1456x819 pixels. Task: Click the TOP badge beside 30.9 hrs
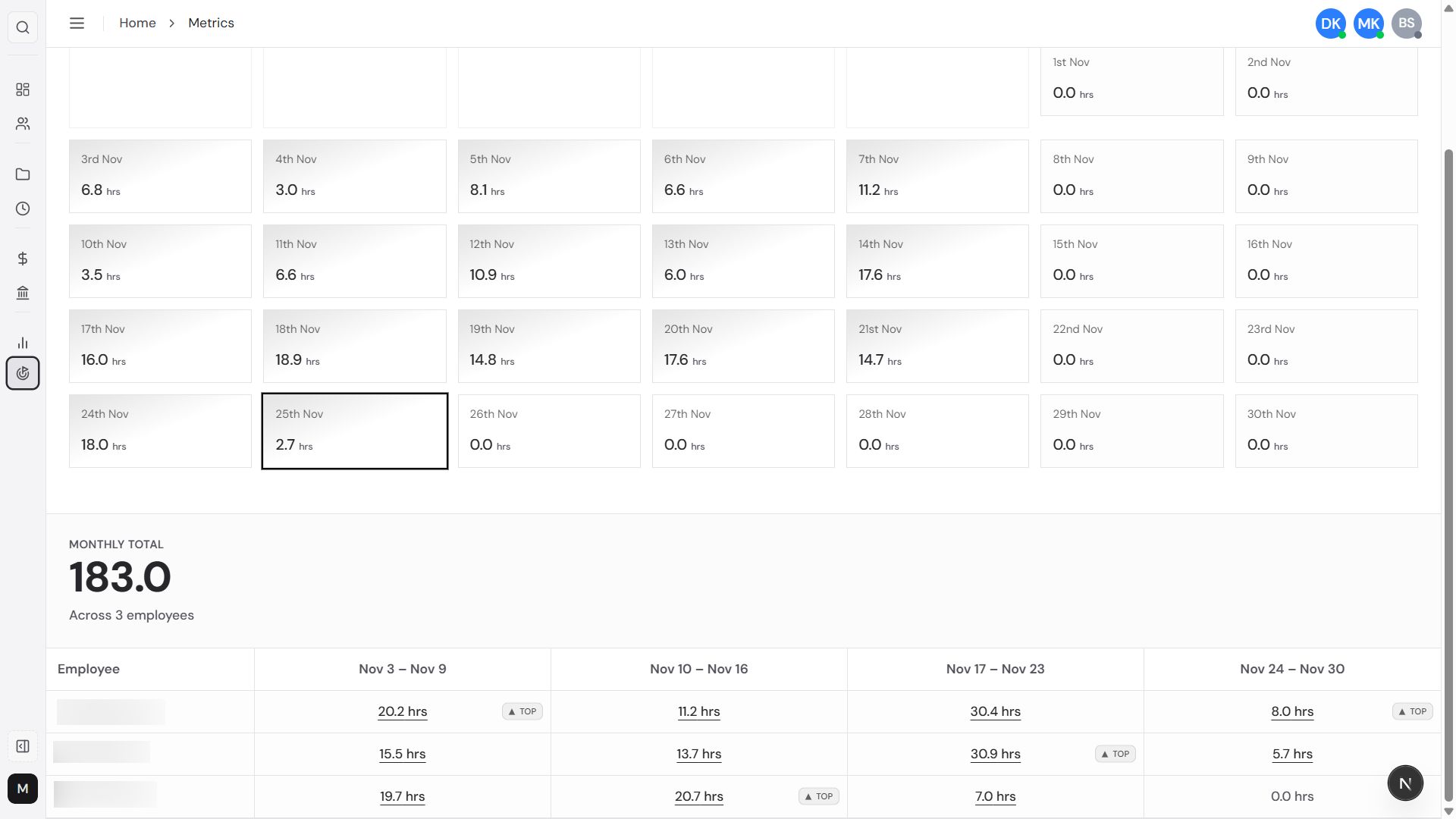coord(1114,754)
